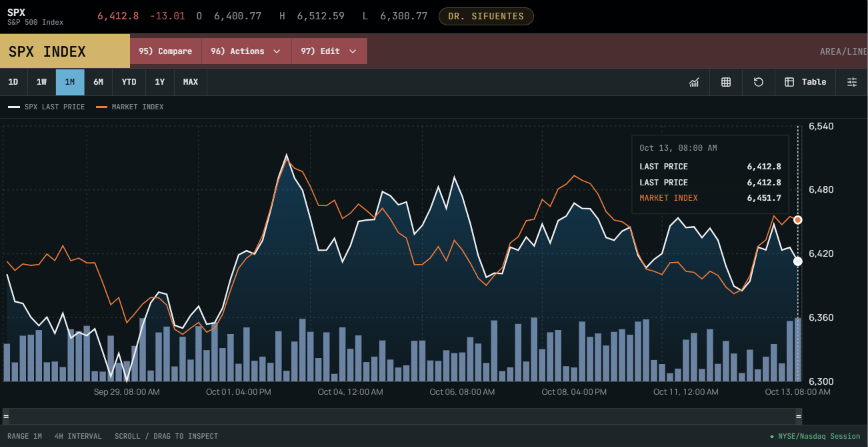This screenshot has height=447, width=868.
Task: Click the range navigator scrollbar track
Action: click(x=402, y=417)
